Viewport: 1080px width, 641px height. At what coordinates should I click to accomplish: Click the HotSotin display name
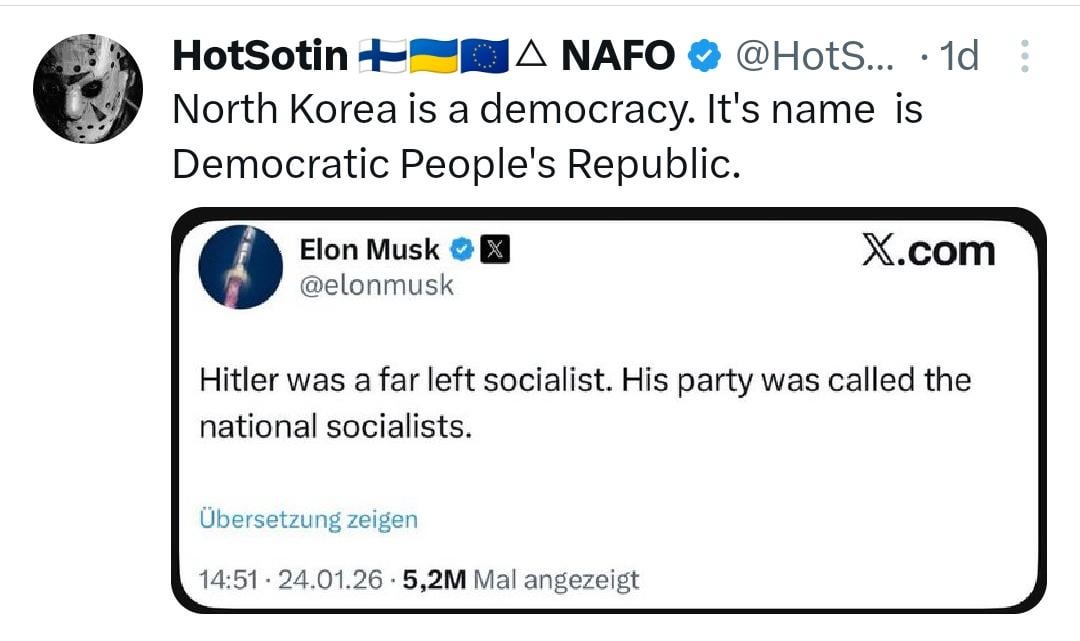260,57
